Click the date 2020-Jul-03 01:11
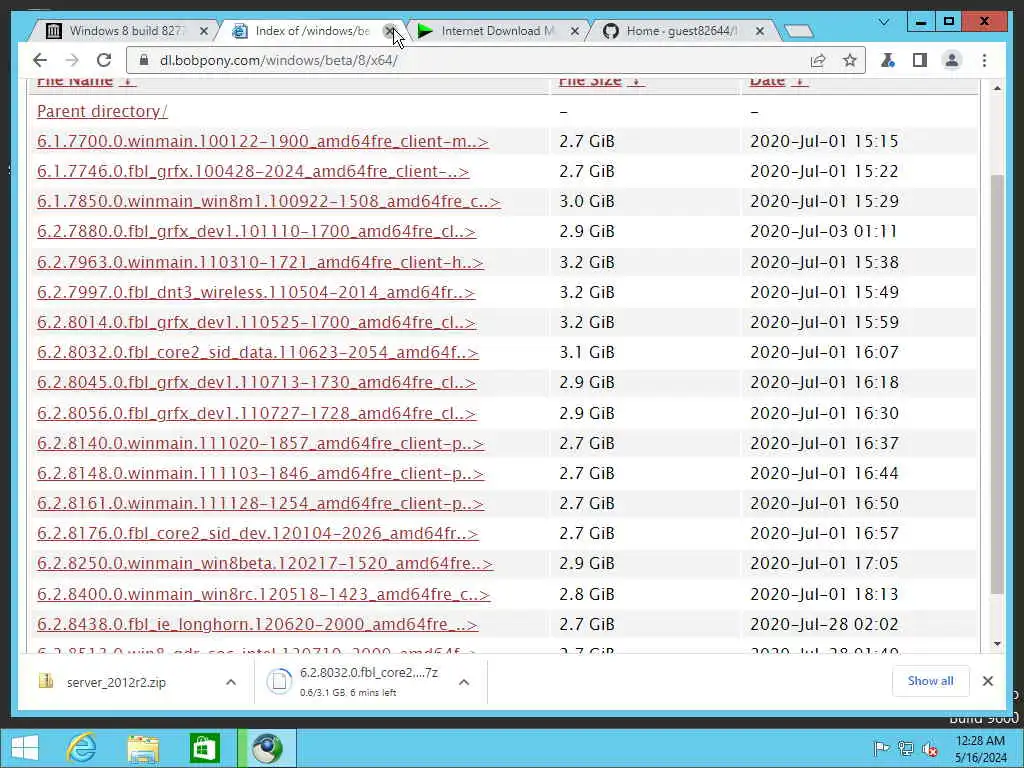 824,231
